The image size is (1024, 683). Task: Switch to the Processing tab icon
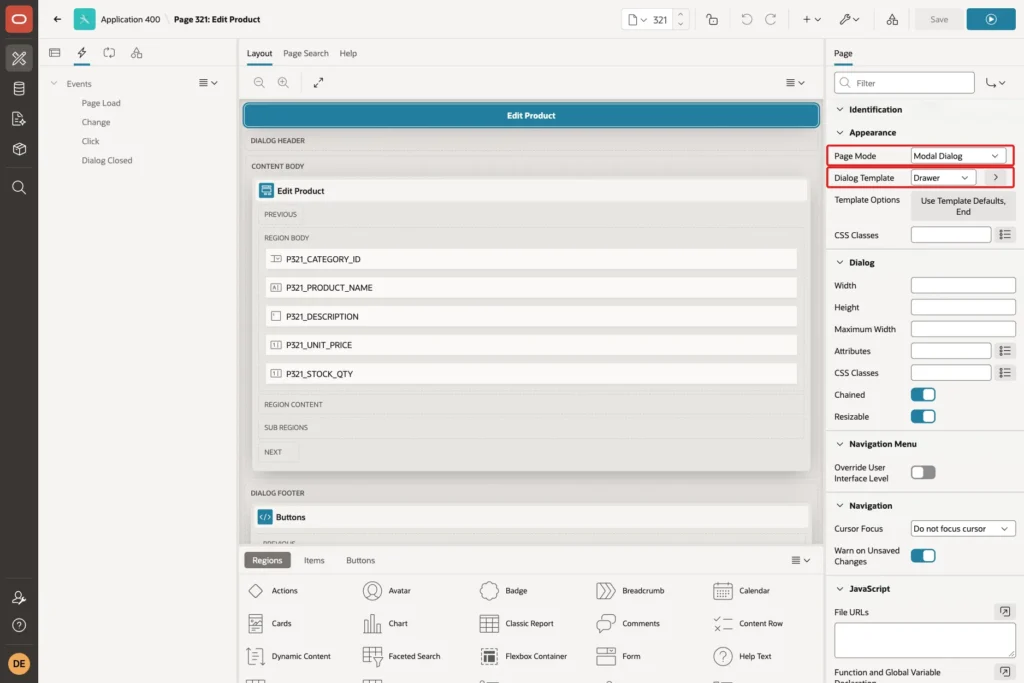tap(109, 53)
